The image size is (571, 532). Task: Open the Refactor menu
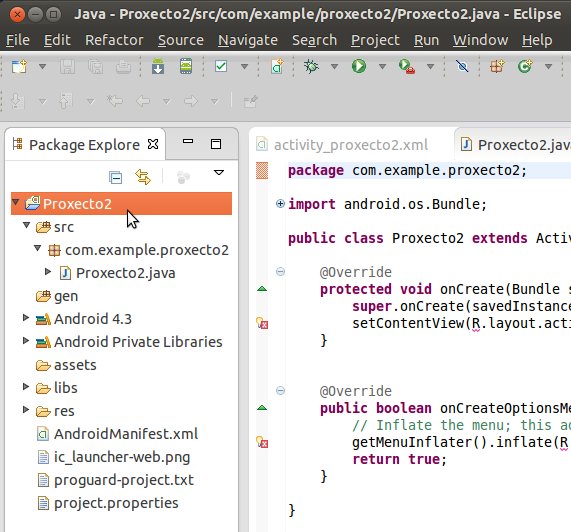(x=114, y=40)
